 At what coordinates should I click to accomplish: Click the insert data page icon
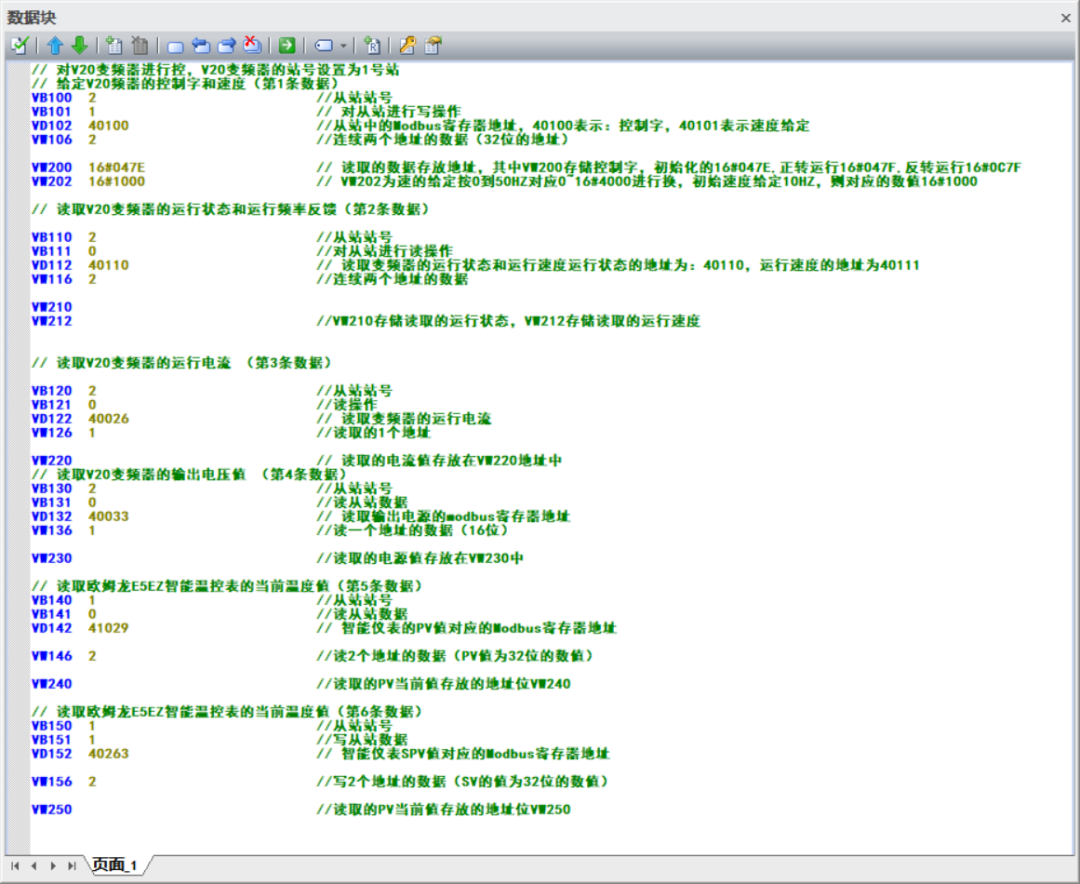point(114,45)
